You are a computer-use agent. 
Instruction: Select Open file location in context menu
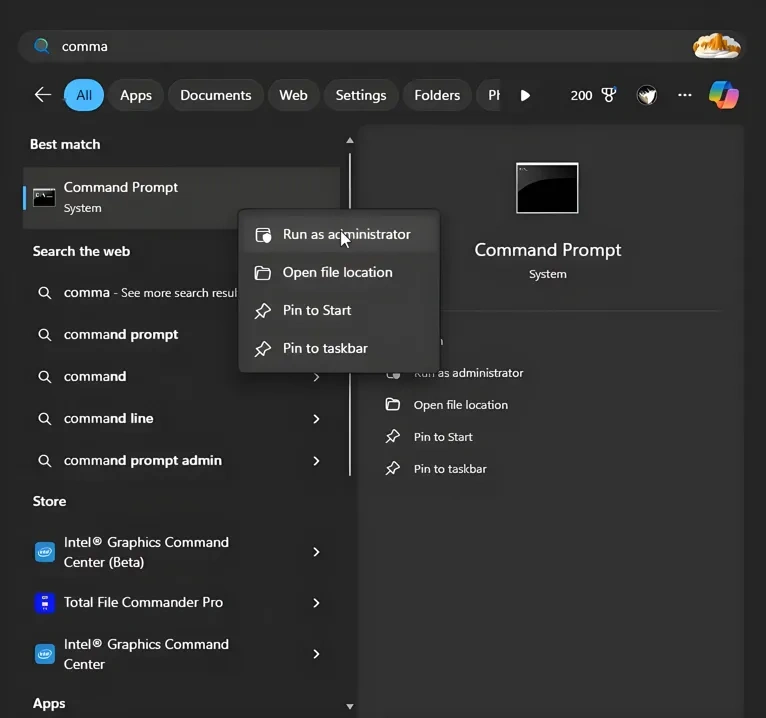point(337,273)
